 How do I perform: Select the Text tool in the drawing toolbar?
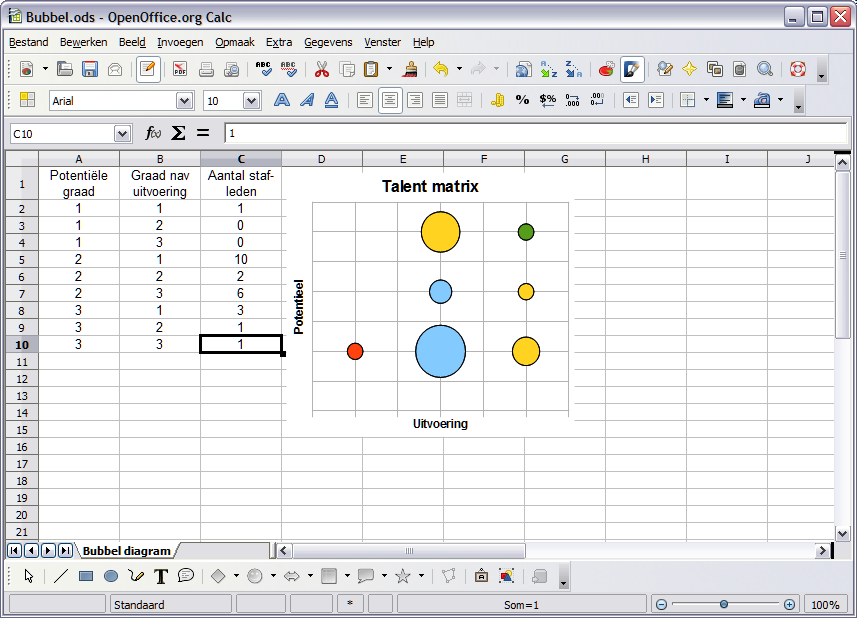161,576
